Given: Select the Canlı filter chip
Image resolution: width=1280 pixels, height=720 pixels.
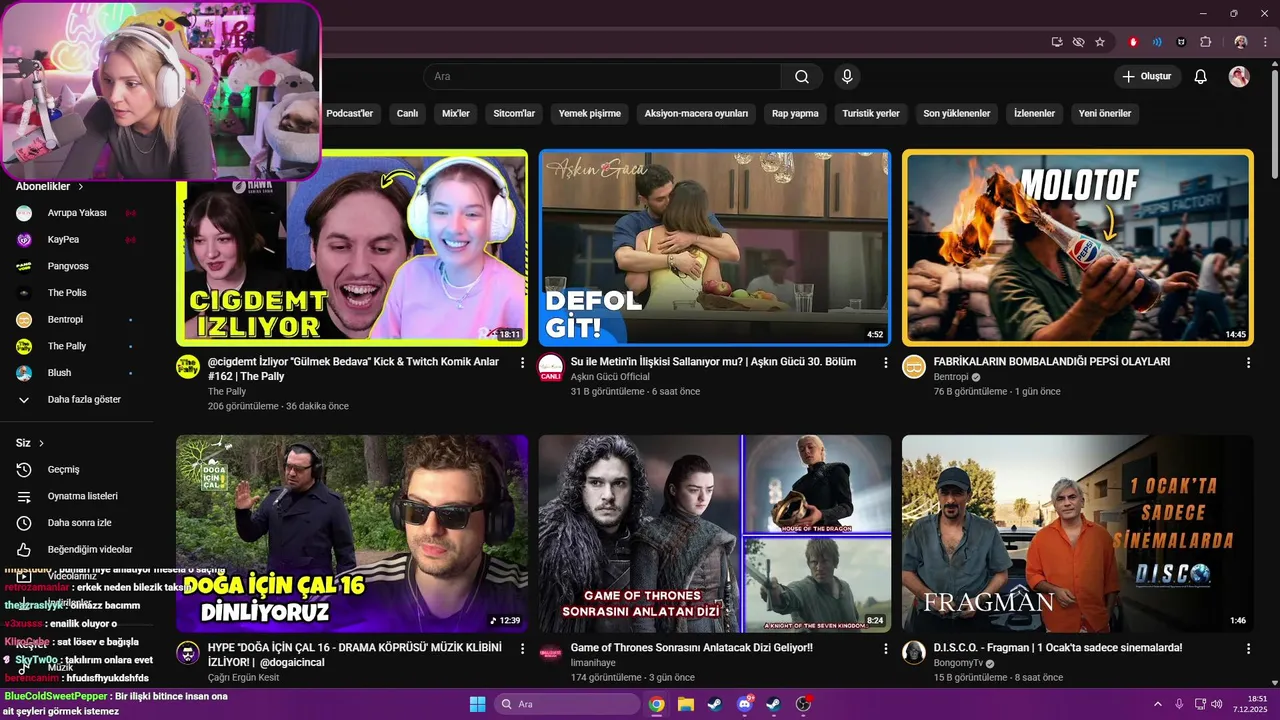Looking at the screenshot, I should tap(407, 113).
